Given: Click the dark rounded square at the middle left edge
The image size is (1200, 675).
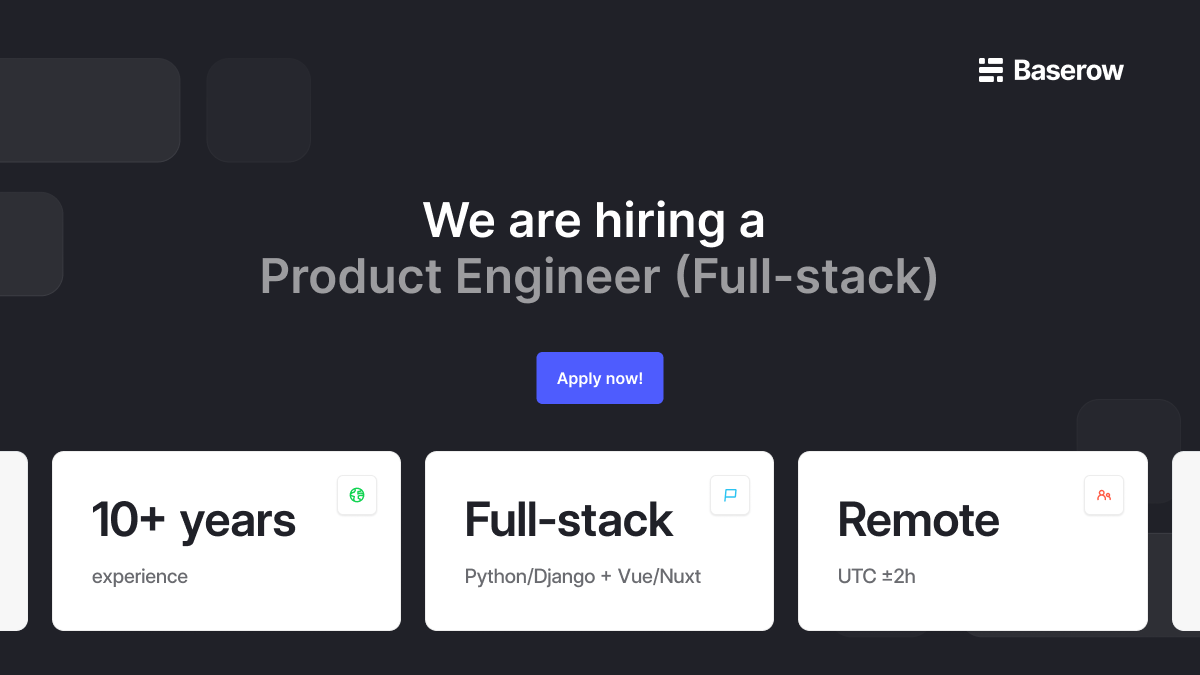Looking at the screenshot, I should point(30,244).
